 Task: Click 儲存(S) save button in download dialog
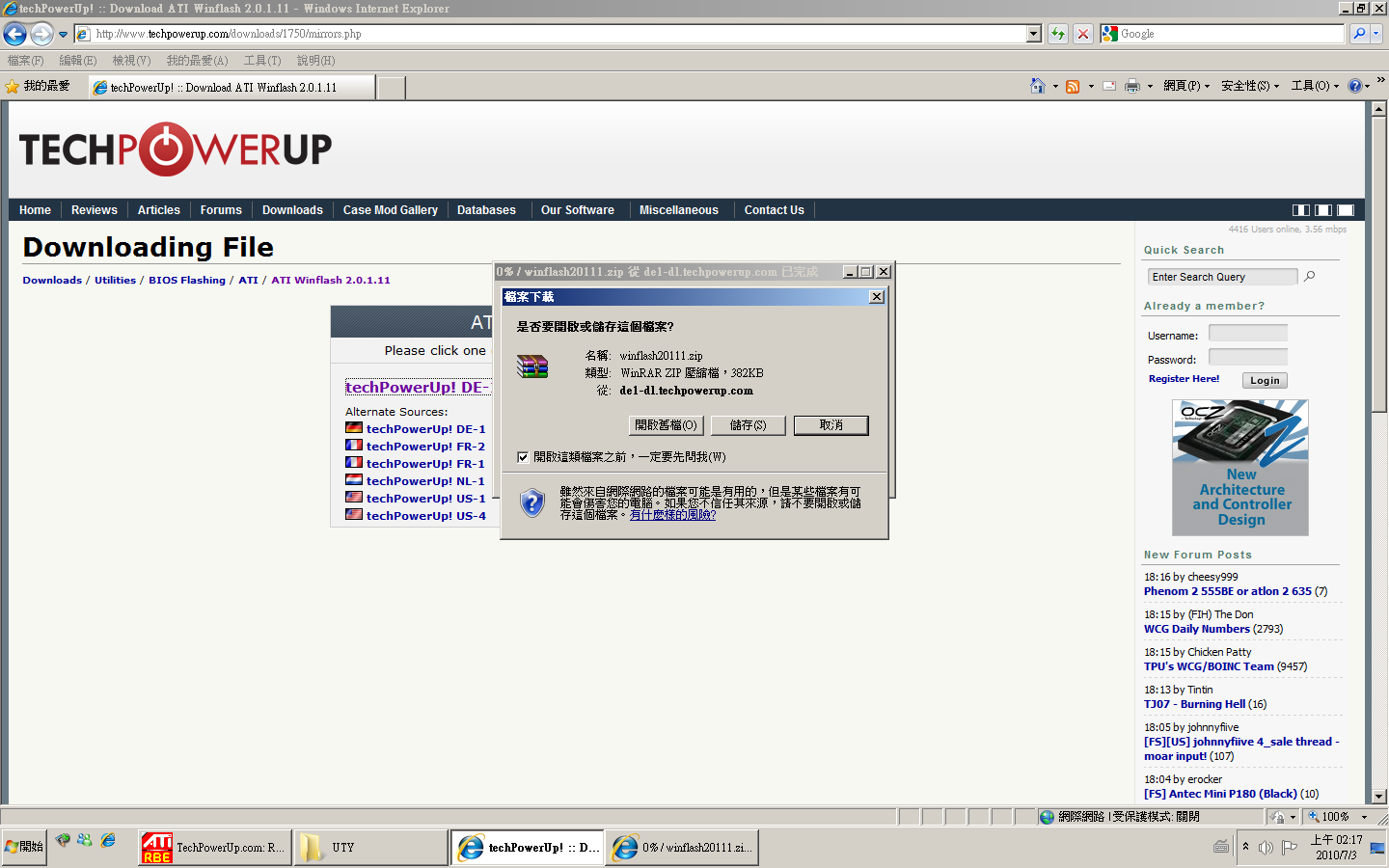(x=749, y=425)
